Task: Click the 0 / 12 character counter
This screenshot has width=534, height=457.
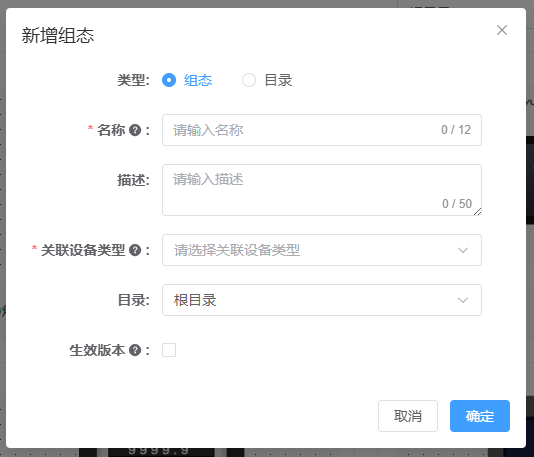Action: pos(456,130)
